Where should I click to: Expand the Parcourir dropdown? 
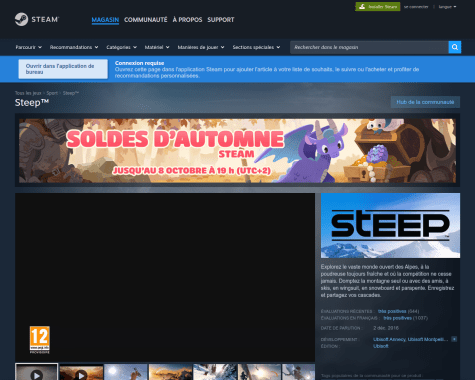29,47
